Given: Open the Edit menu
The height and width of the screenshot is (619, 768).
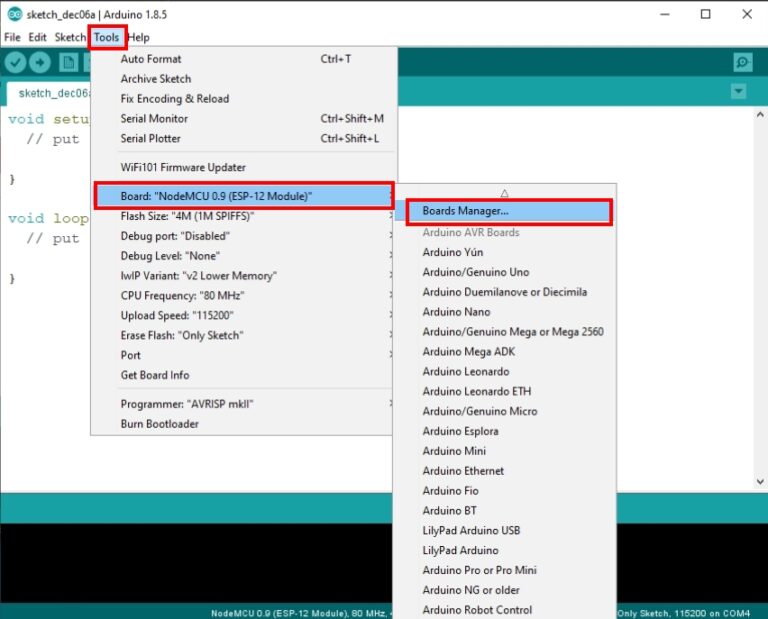Looking at the screenshot, I should pos(37,37).
